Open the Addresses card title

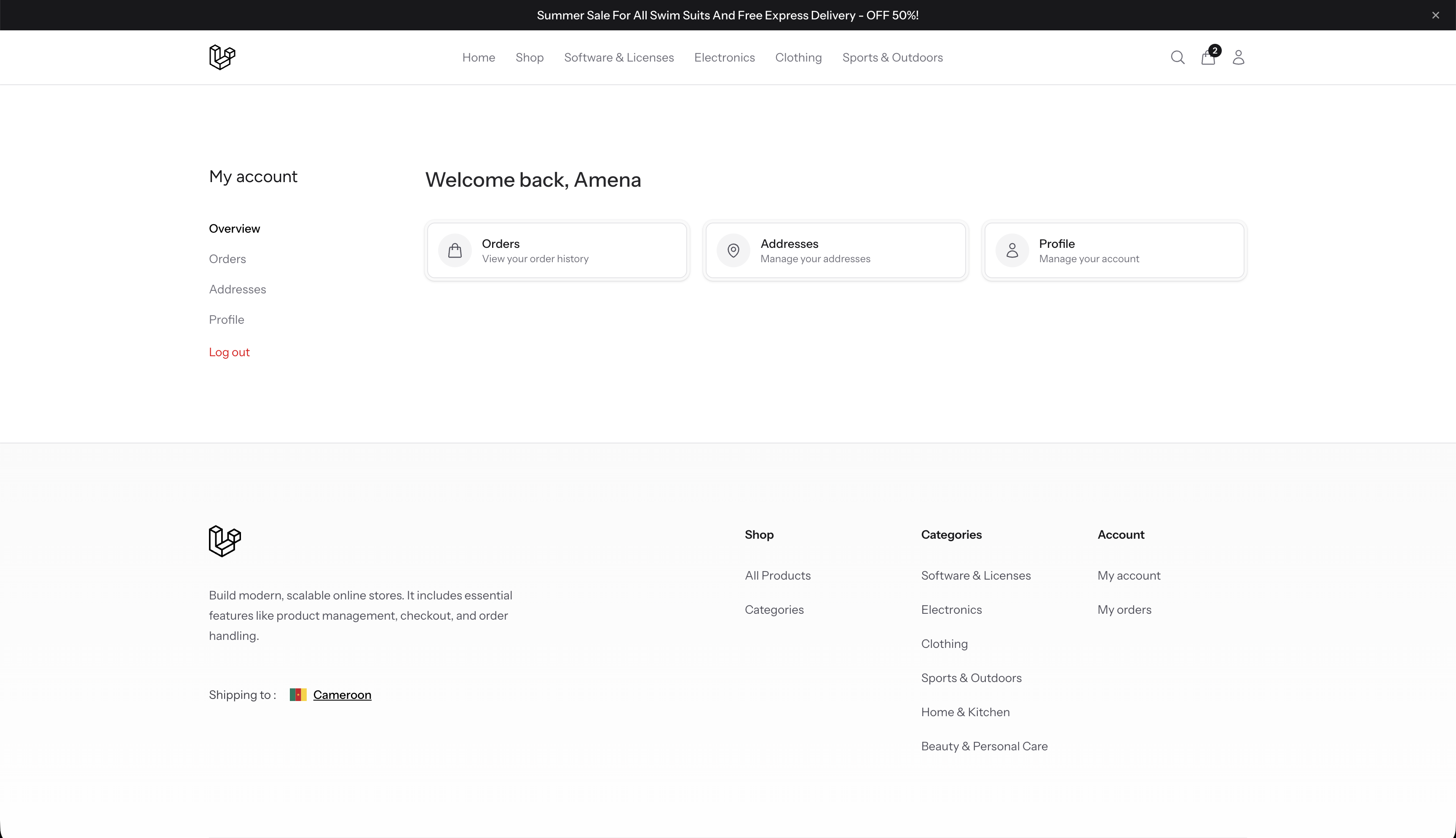pos(789,244)
